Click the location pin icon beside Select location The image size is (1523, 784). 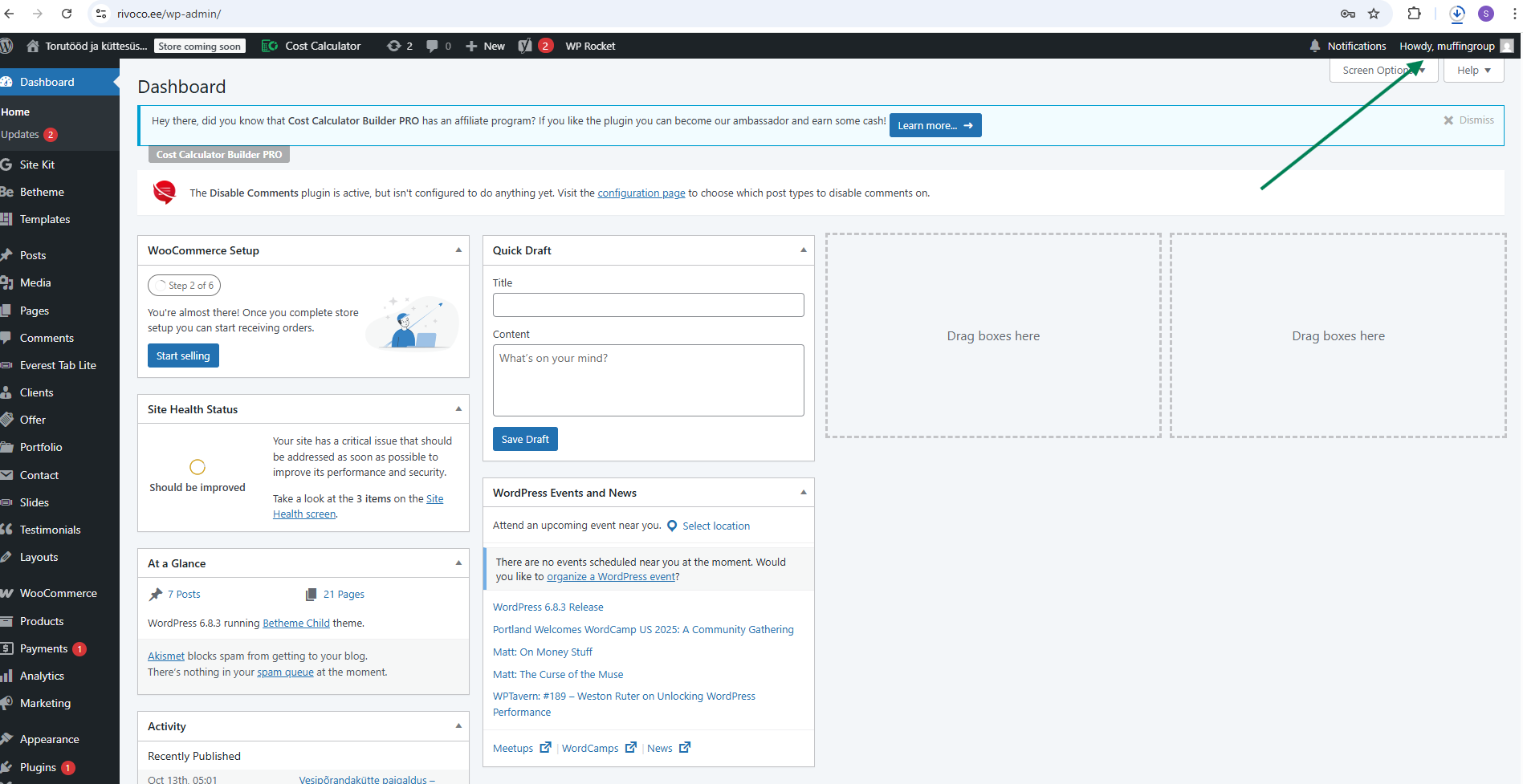point(672,526)
